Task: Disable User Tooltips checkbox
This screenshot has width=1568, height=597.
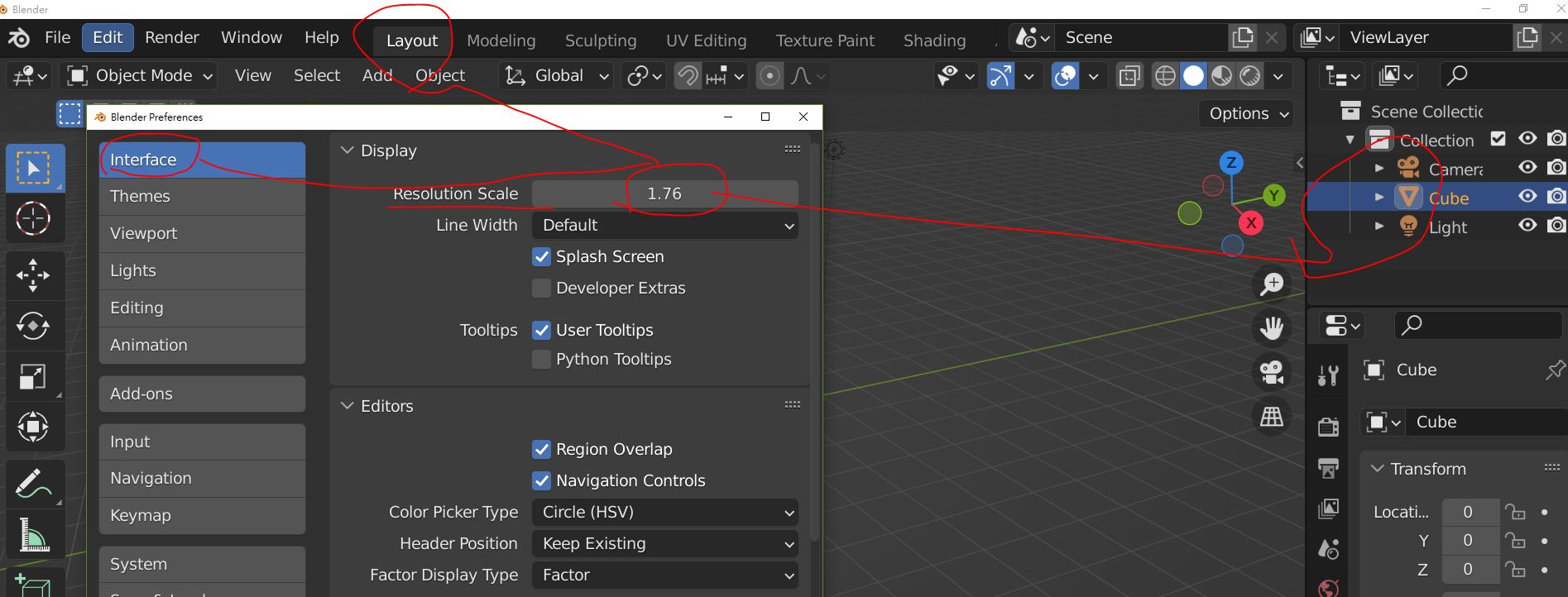Action: 542,330
